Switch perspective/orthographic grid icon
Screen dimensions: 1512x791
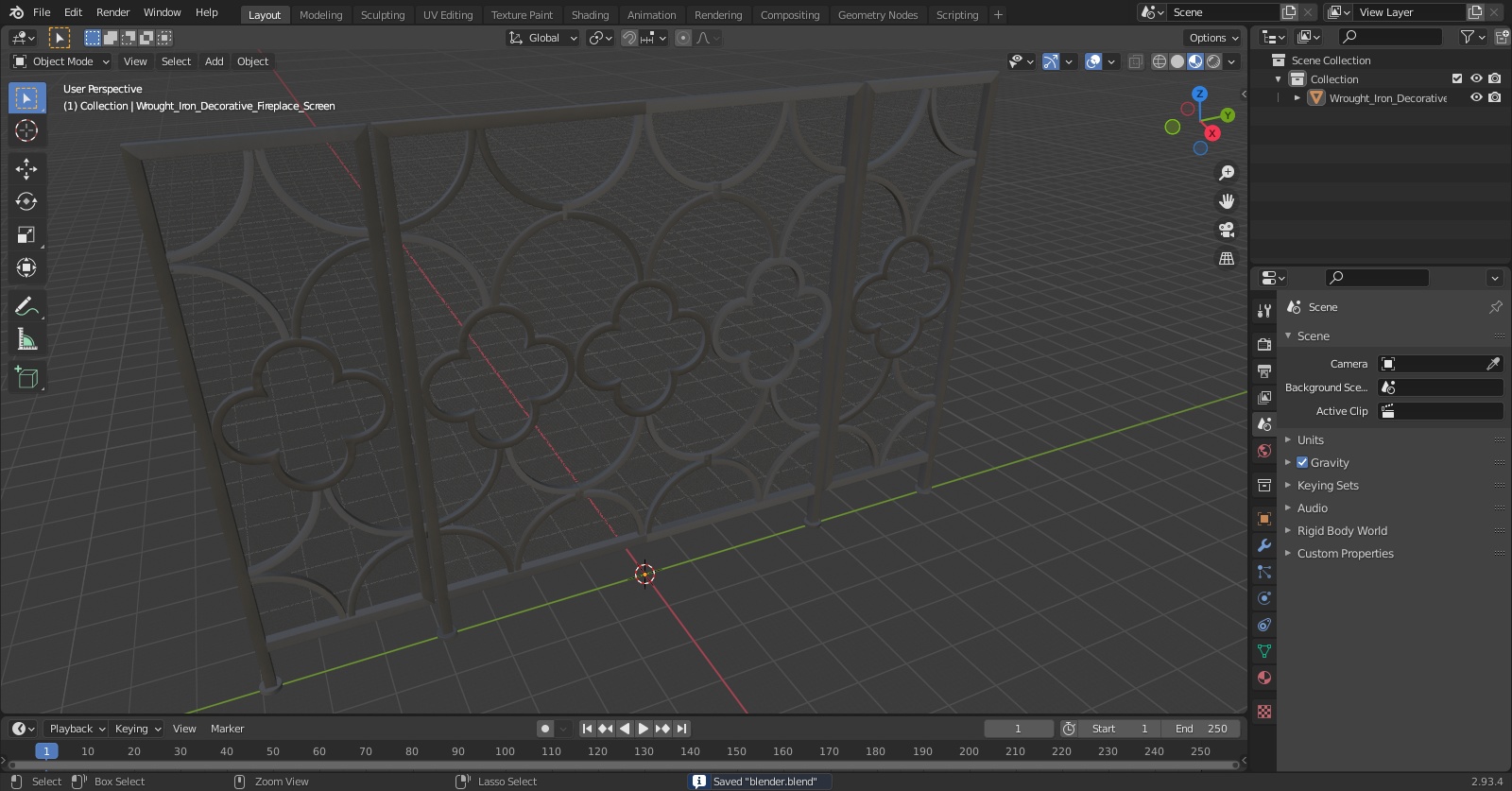[1227, 258]
